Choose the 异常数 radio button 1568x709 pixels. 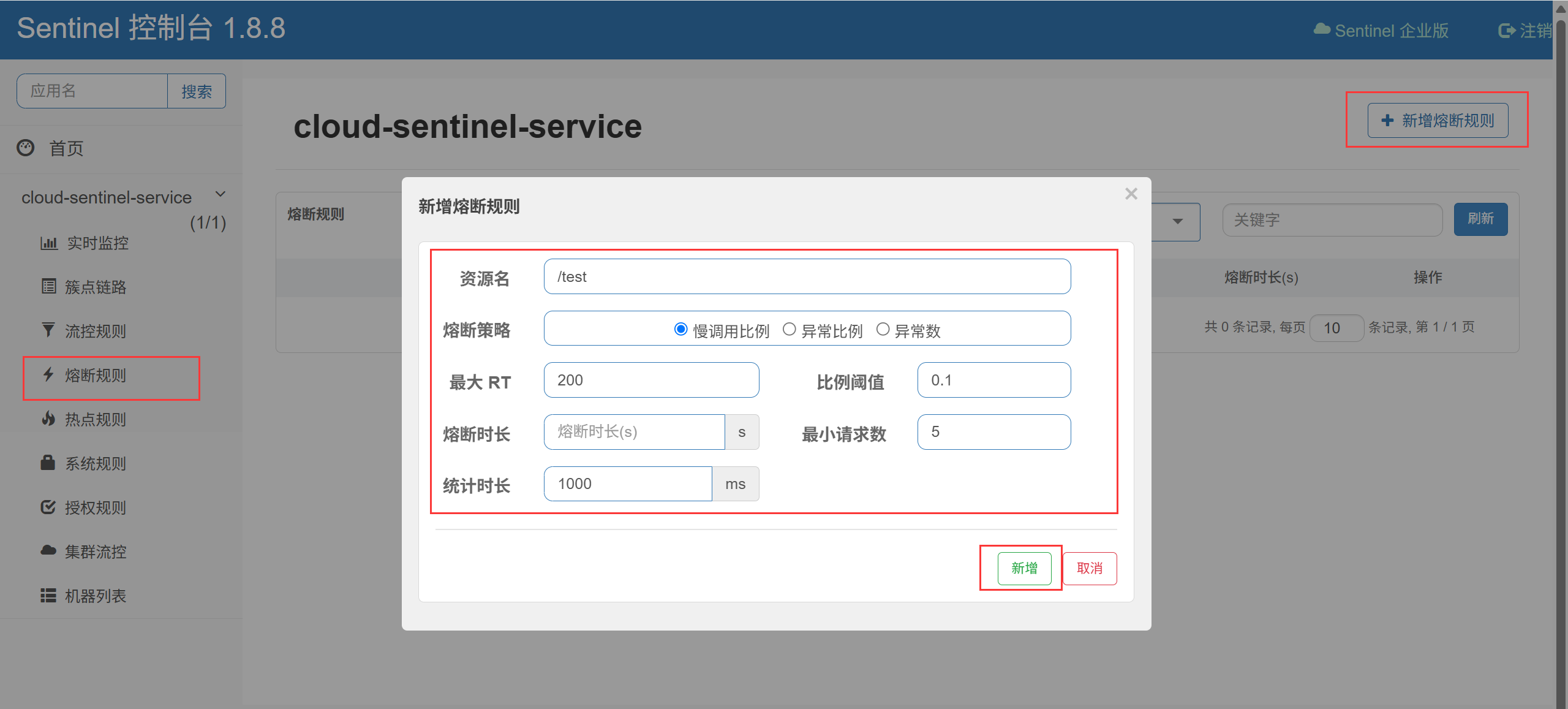[883, 329]
